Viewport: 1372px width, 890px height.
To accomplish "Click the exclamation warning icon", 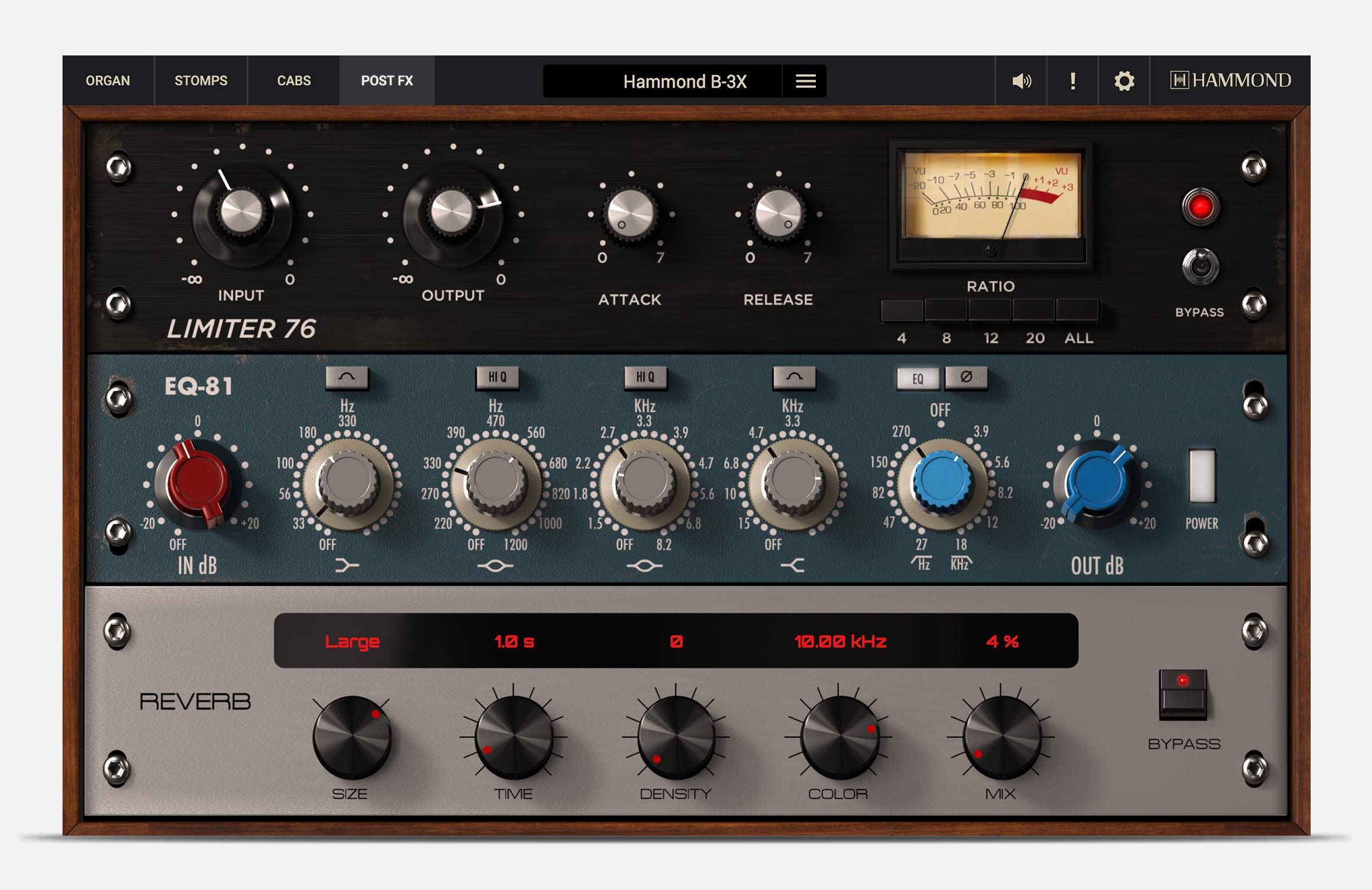I will pos(1072,81).
